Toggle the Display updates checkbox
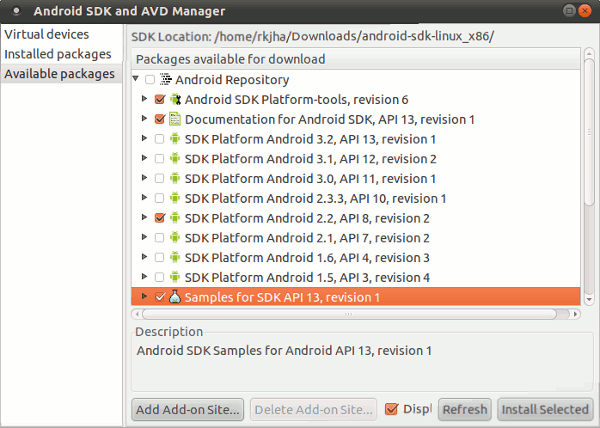600x428 pixels. tap(392, 409)
